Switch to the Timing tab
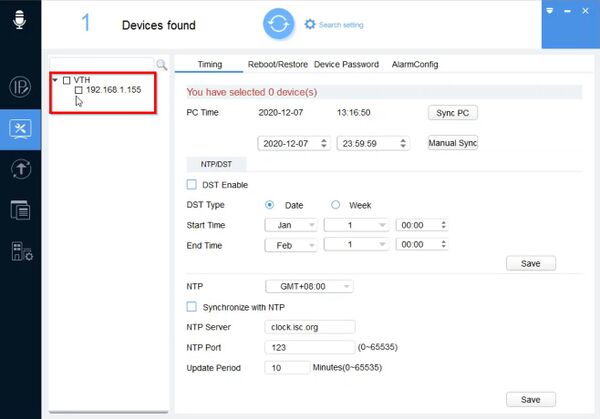The height and width of the screenshot is (419, 600). click(209, 64)
